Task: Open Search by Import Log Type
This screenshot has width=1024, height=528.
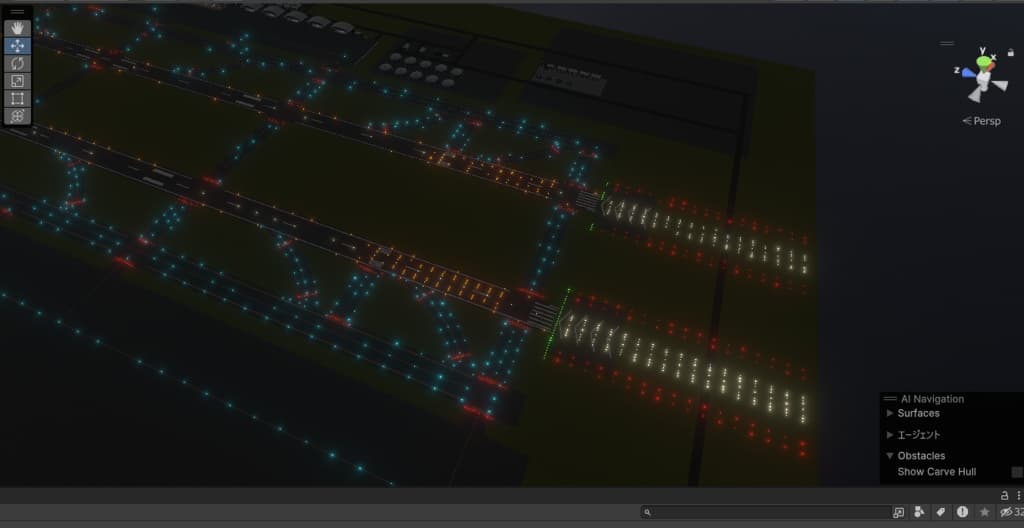Action: 962,512
